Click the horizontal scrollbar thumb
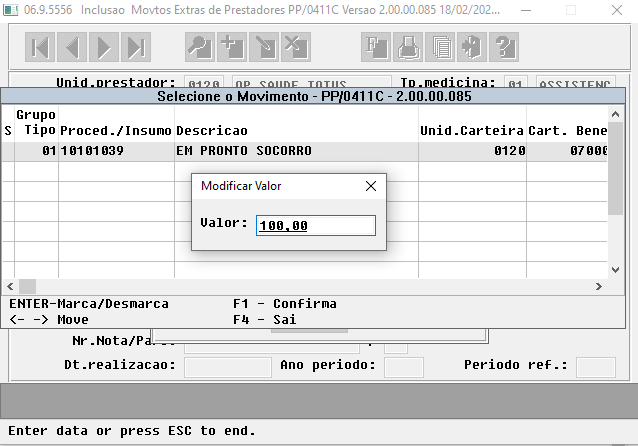The image size is (638, 446). tap(28, 286)
